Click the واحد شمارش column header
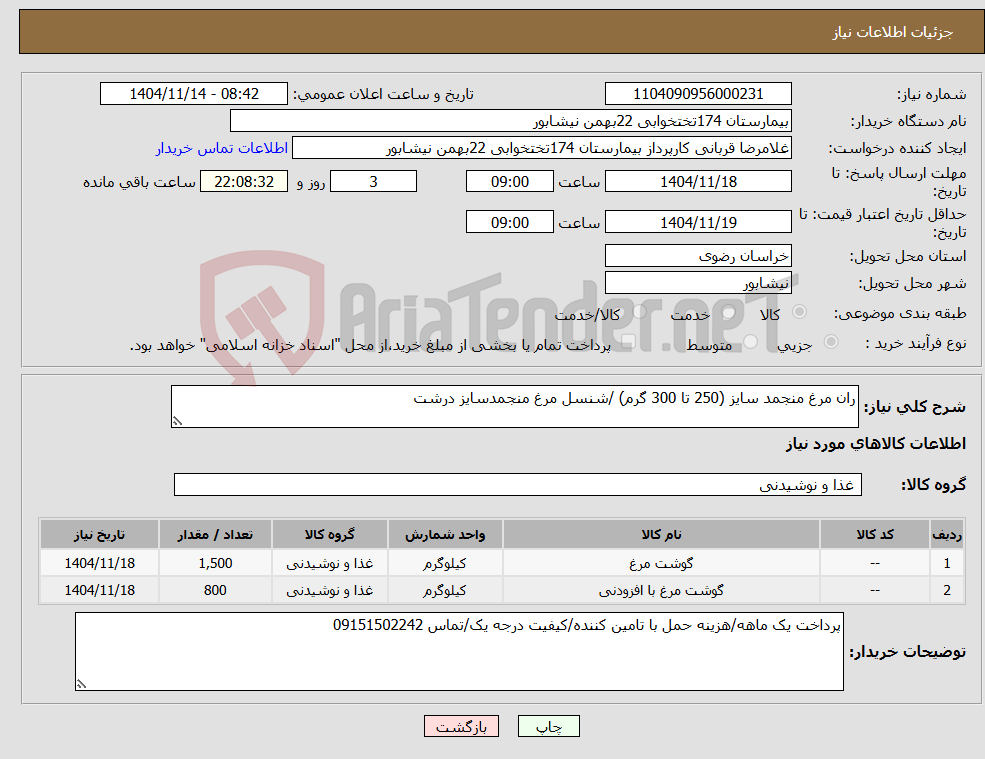The height and width of the screenshot is (759, 985). [445, 534]
